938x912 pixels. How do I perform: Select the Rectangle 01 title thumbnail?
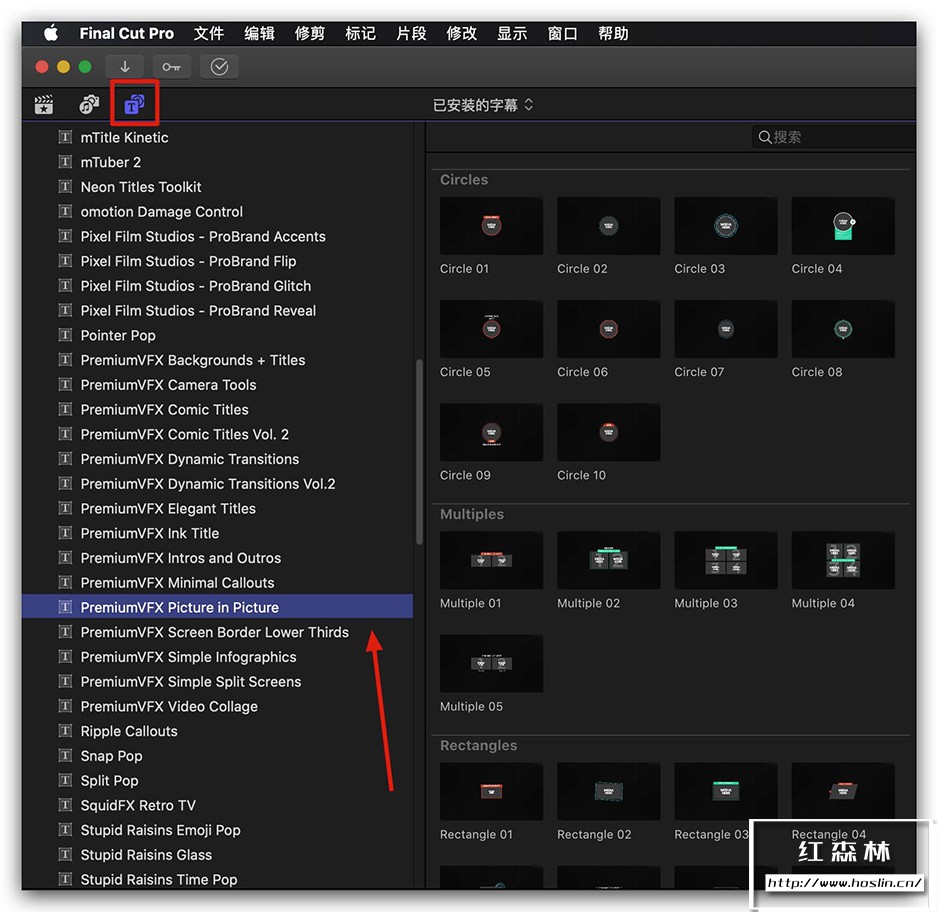[x=491, y=791]
